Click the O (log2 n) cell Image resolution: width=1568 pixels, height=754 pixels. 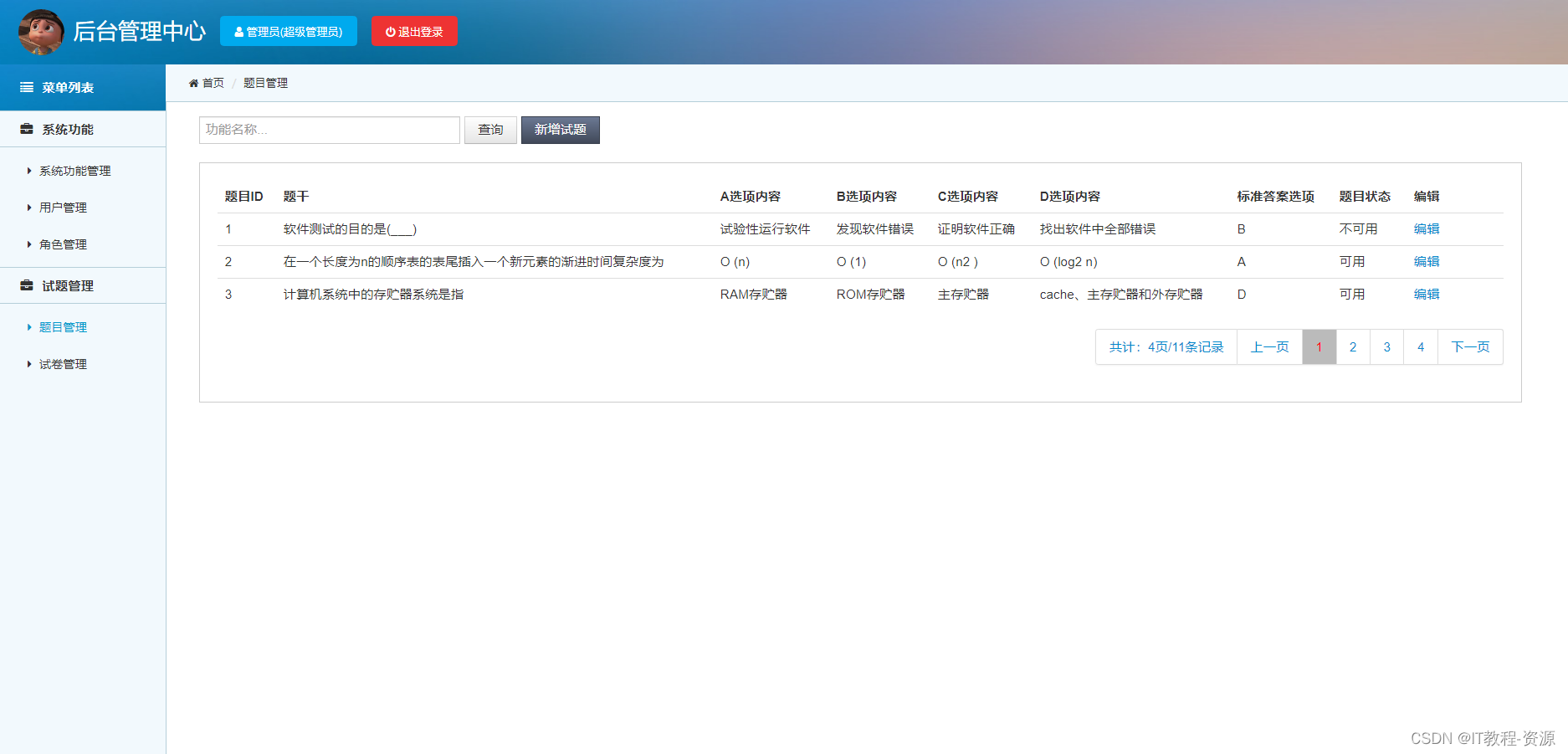pos(1068,262)
